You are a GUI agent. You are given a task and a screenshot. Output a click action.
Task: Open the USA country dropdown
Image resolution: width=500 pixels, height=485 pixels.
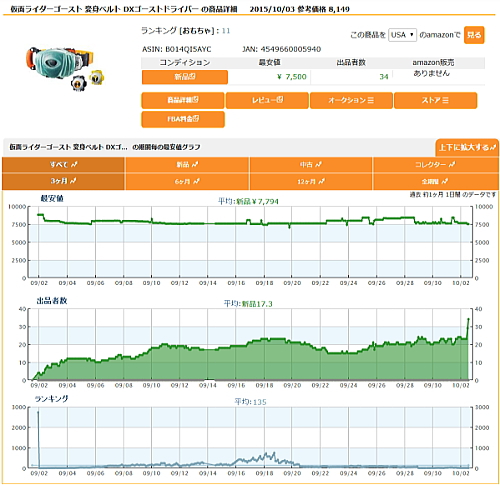click(x=402, y=35)
